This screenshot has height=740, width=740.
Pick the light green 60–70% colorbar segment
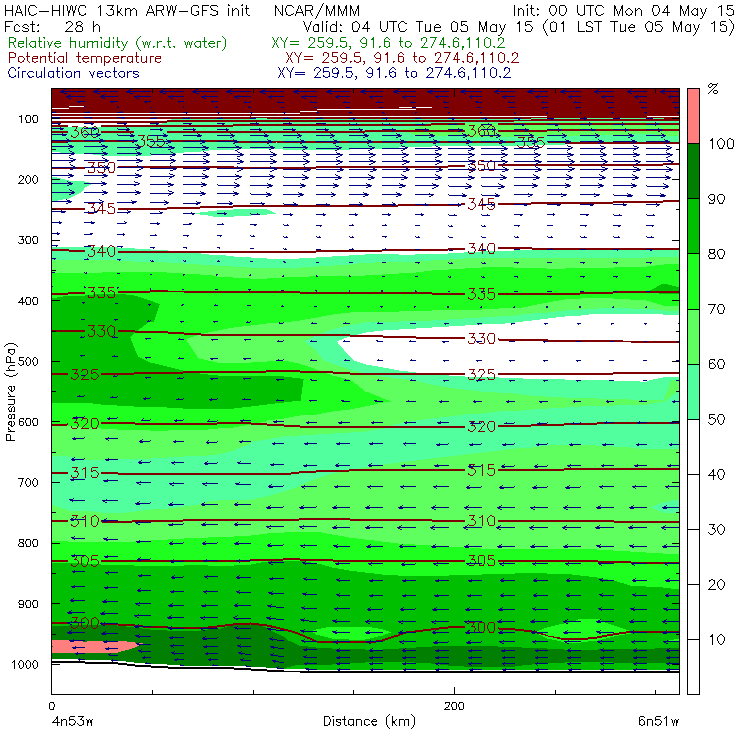point(693,336)
